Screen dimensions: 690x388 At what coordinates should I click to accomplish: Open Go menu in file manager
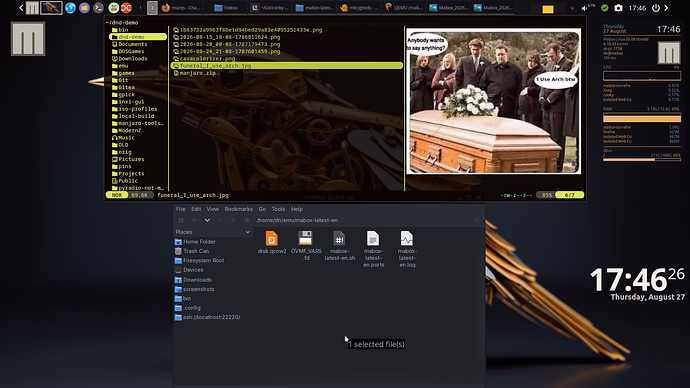tap(262, 209)
